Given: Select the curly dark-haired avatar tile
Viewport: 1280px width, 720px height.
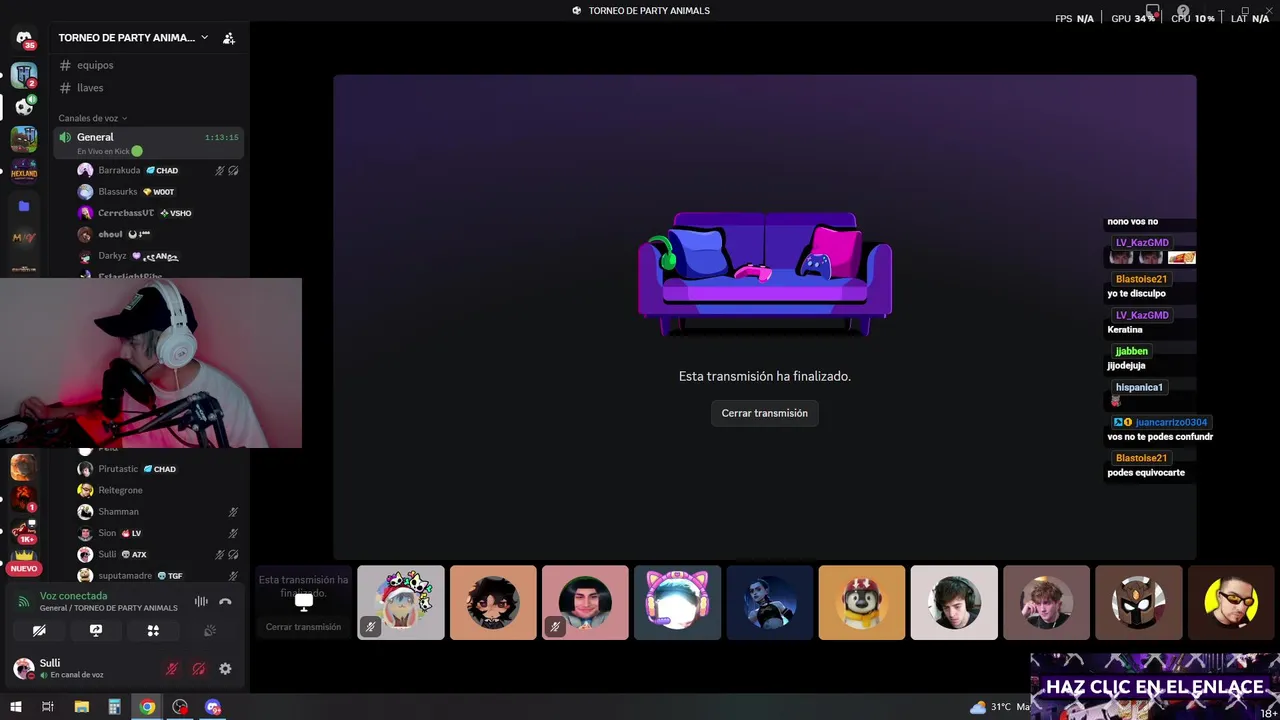Looking at the screenshot, I should coord(493,602).
